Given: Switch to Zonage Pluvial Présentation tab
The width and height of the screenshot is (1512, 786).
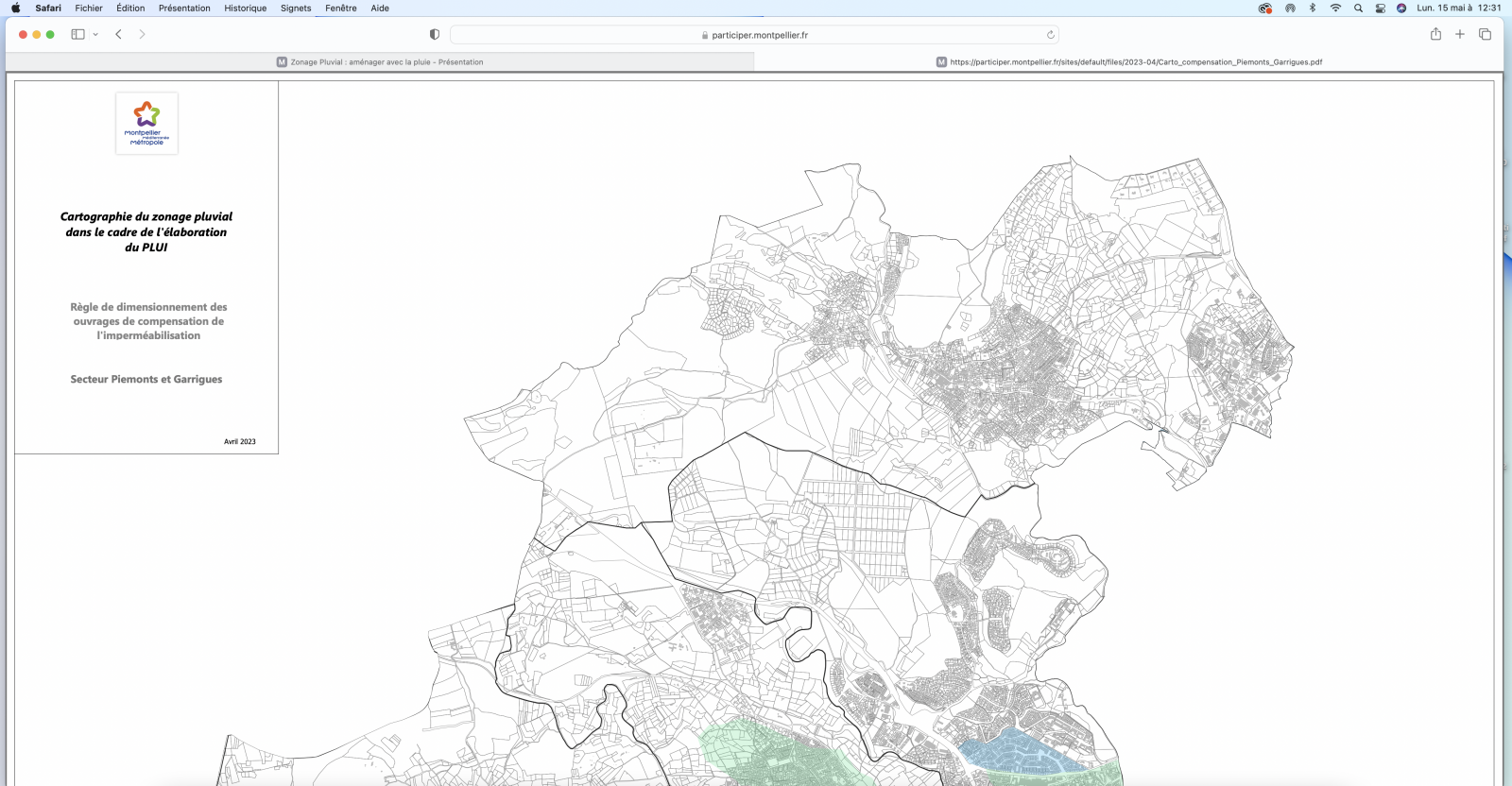Looking at the screenshot, I should (x=380, y=62).
